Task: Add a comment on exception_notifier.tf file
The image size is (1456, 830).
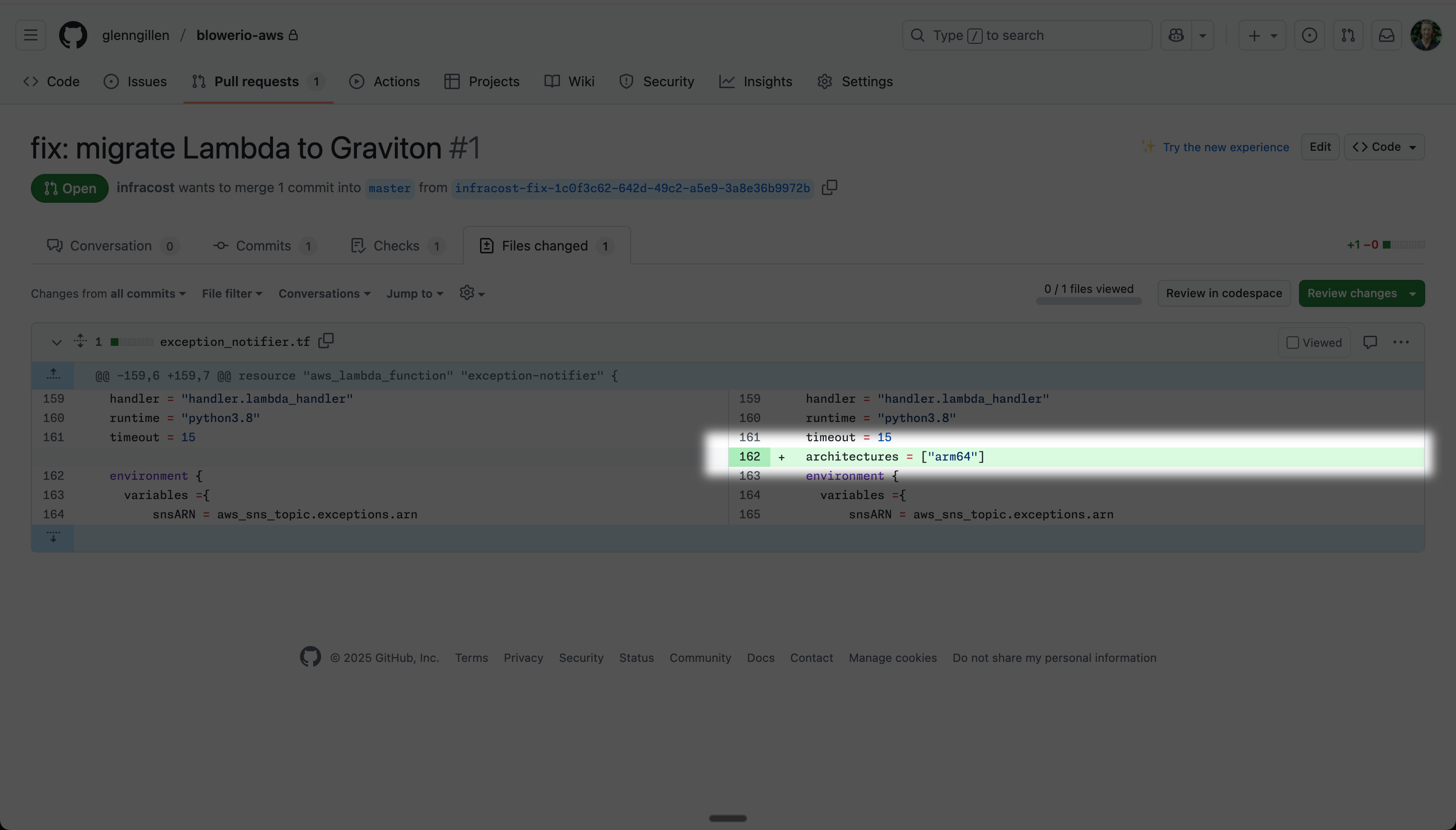Action: (1370, 342)
